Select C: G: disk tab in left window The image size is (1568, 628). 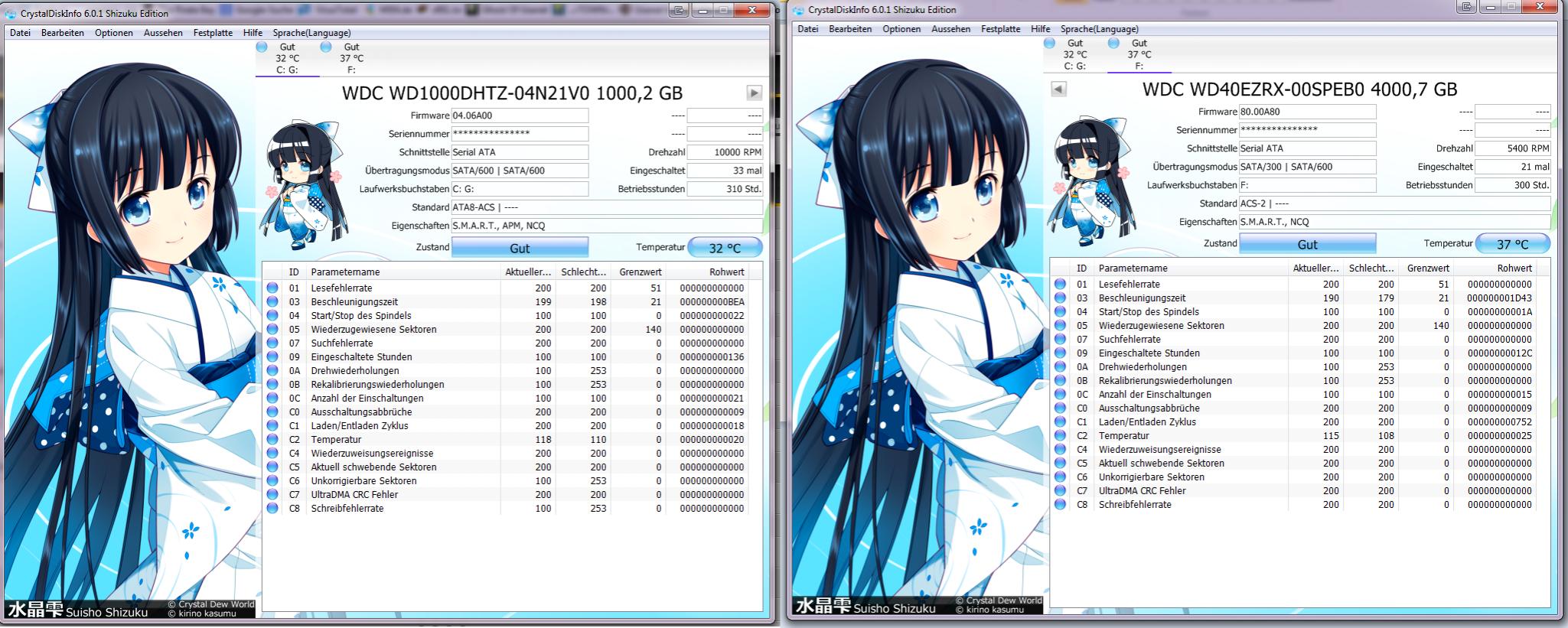[287, 58]
